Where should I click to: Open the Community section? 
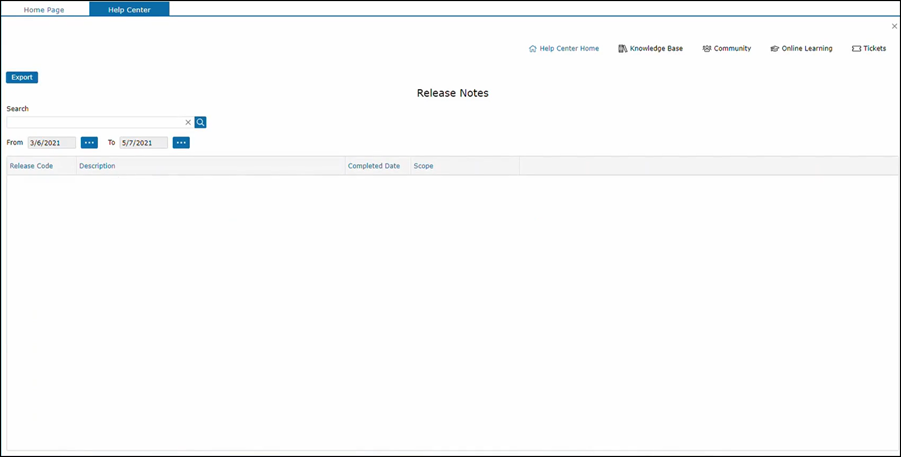tap(727, 48)
